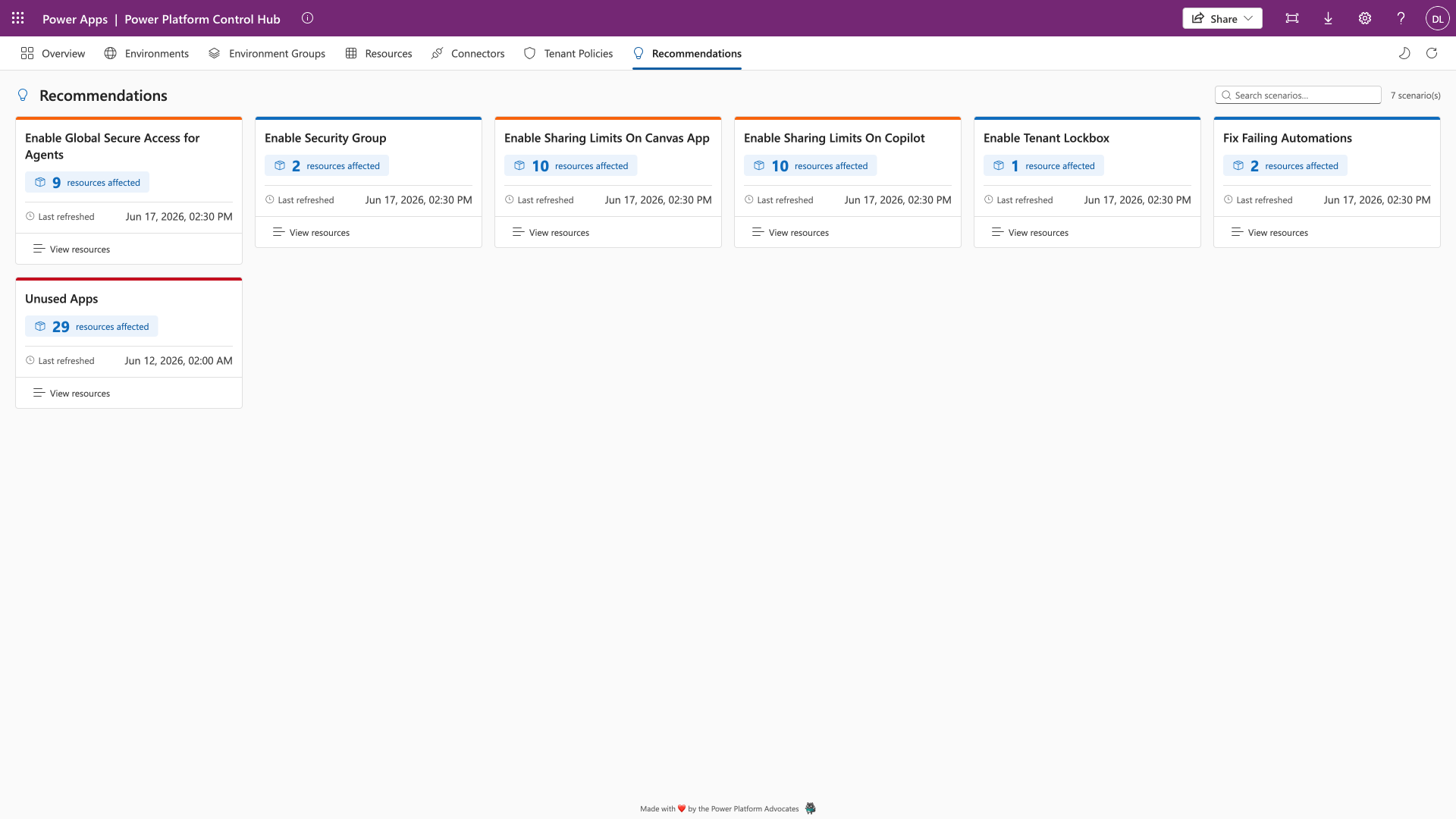Click the '1 resource affected' badge
The image size is (1456, 819).
(1043, 165)
